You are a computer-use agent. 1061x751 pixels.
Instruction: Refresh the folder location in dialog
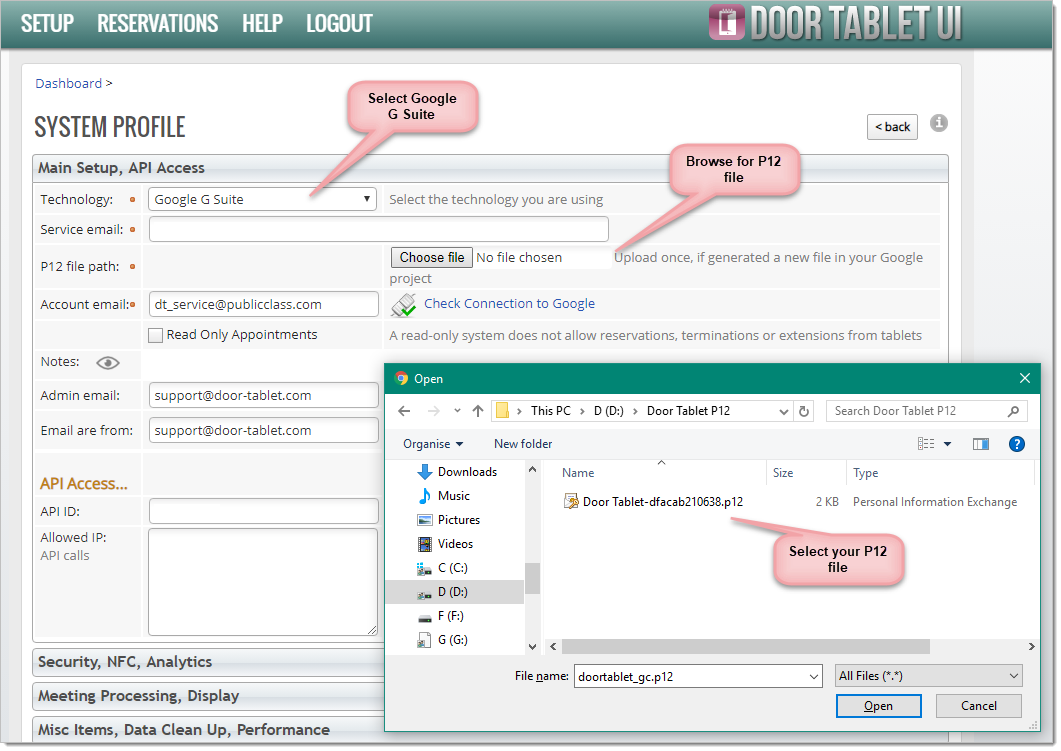804,411
